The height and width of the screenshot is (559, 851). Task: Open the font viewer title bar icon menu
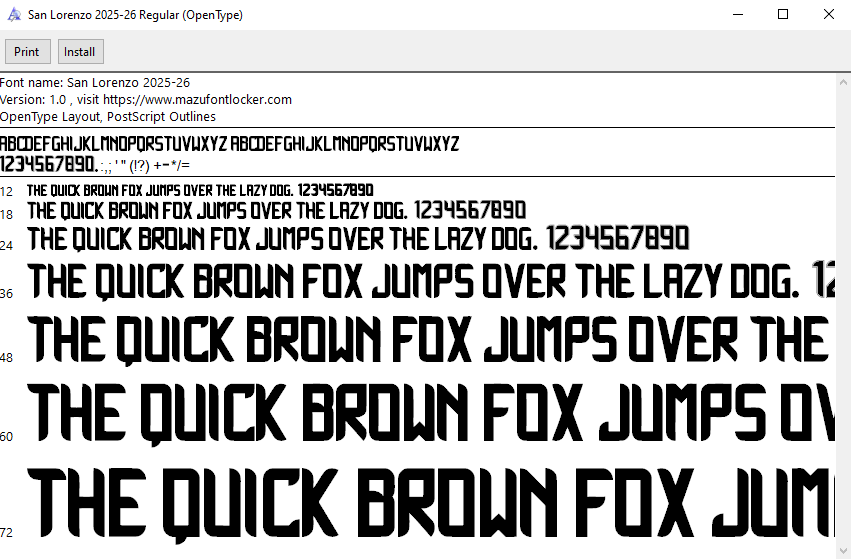(x=14, y=15)
